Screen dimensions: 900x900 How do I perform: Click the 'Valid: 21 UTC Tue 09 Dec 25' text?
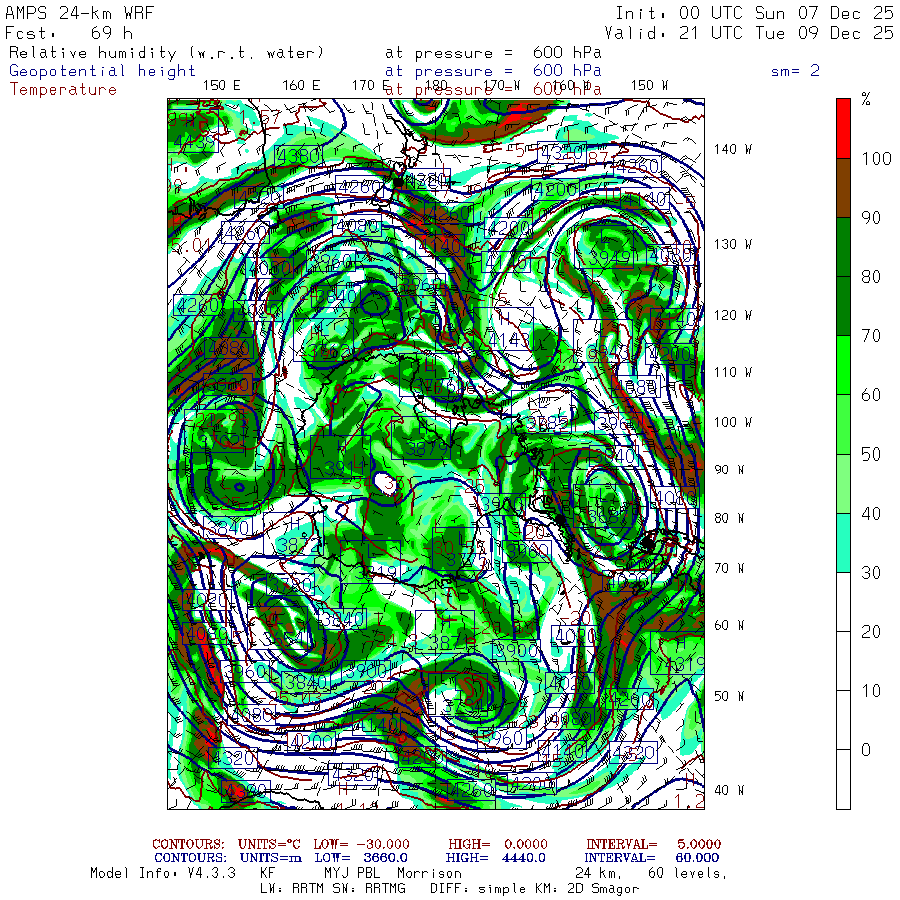coord(754,32)
